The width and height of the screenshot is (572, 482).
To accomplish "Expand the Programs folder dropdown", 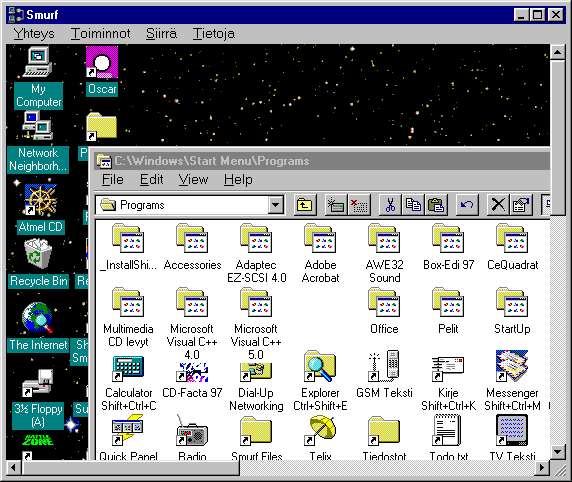I will [x=276, y=205].
